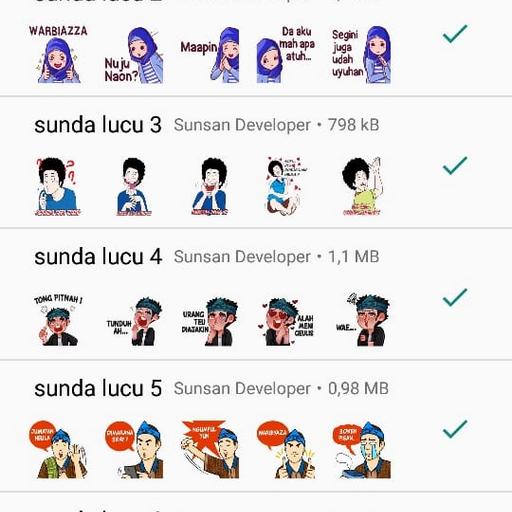Viewport: 512px width, 512px height.
Task: Open the sunda lucu 4 pack title
Action: tap(98, 257)
